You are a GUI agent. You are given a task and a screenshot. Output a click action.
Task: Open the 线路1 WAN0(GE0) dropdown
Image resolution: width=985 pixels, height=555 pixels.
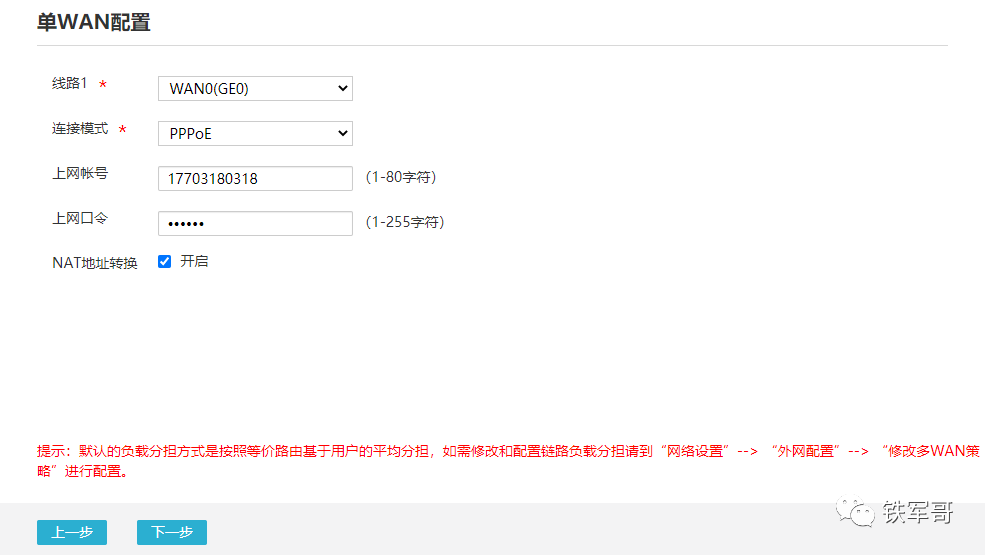(x=255, y=89)
